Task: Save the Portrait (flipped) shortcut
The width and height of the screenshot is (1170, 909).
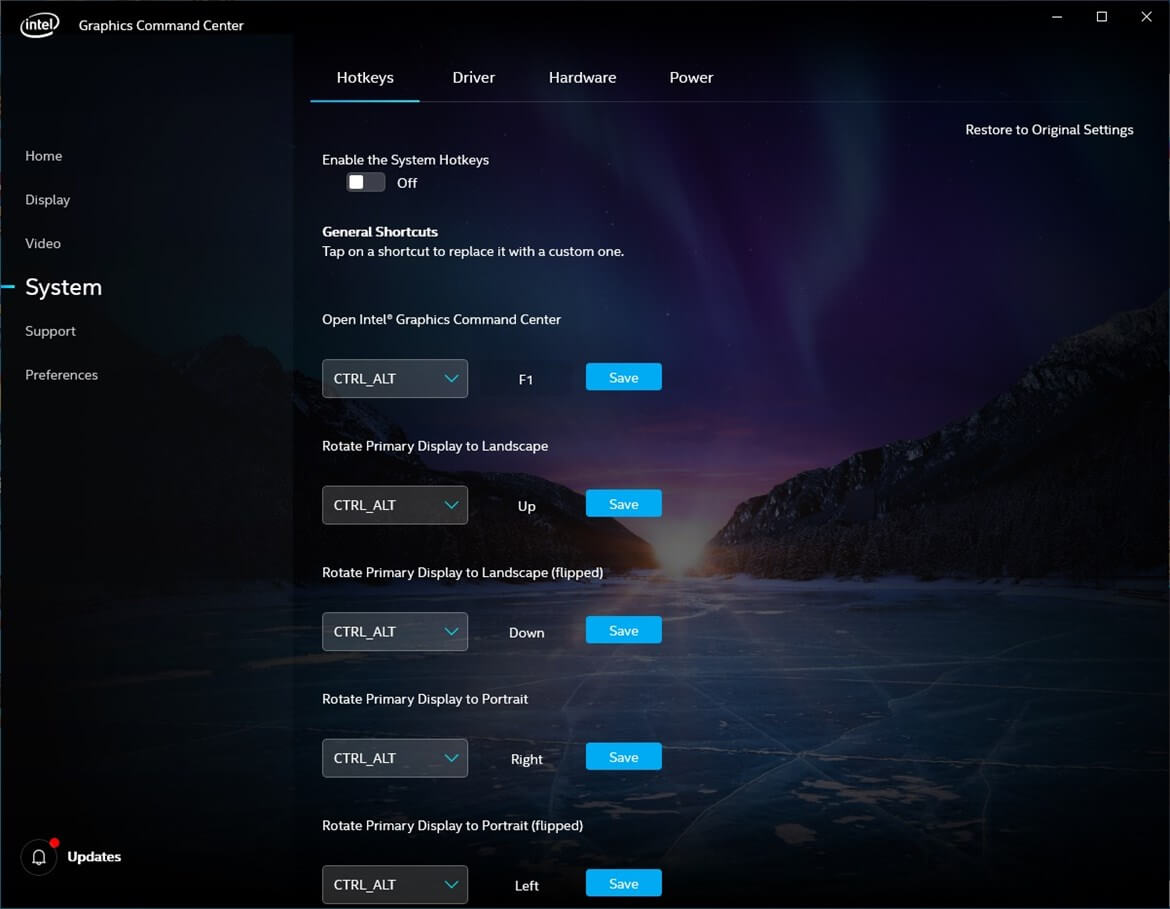Action: [623, 883]
